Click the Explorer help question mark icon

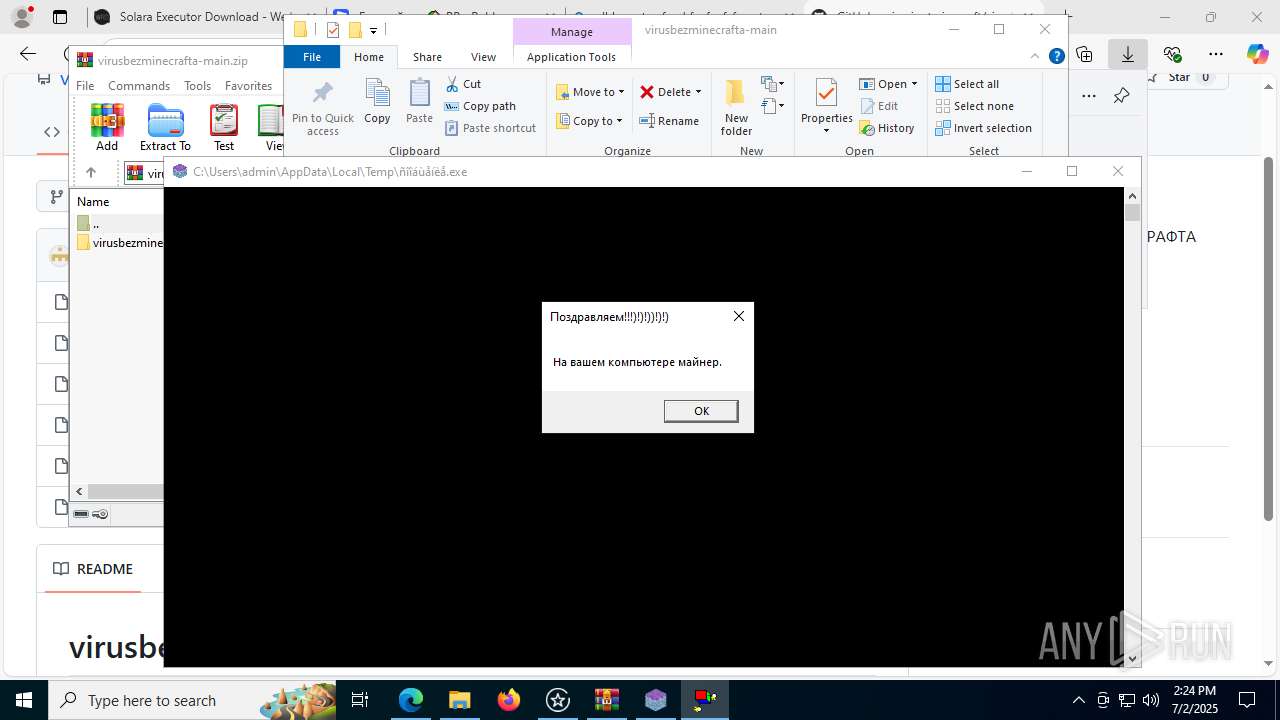[x=1056, y=57]
